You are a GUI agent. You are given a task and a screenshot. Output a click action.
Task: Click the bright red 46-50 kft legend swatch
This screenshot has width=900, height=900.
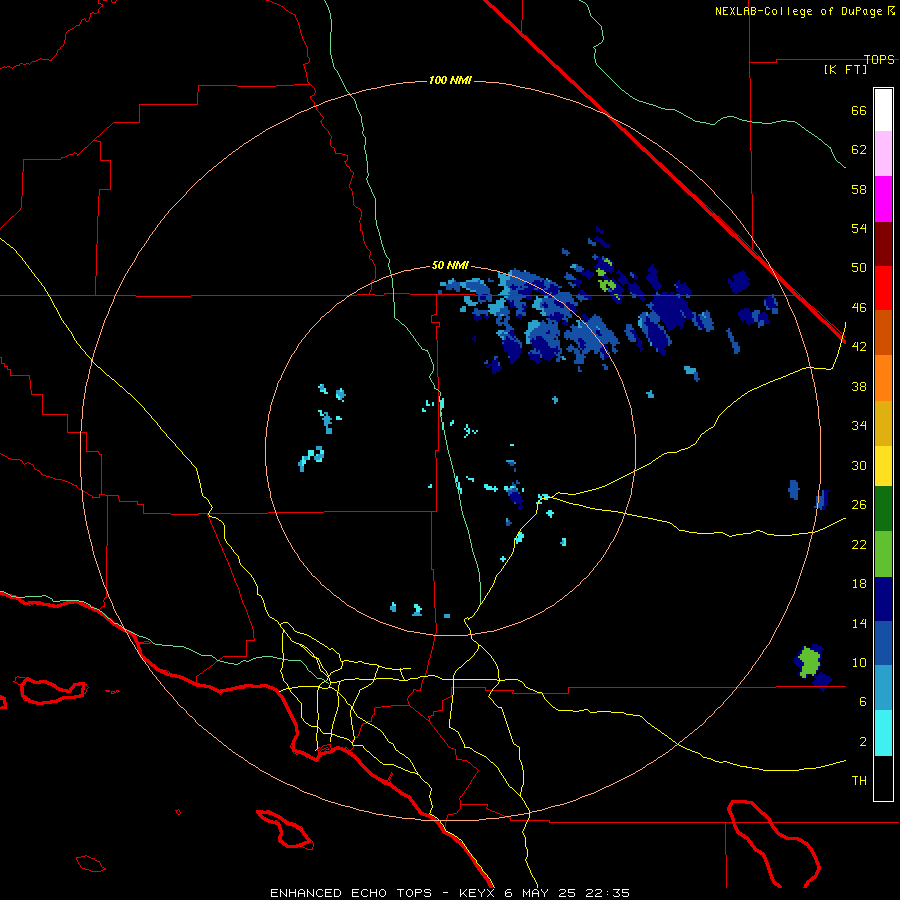(883, 288)
